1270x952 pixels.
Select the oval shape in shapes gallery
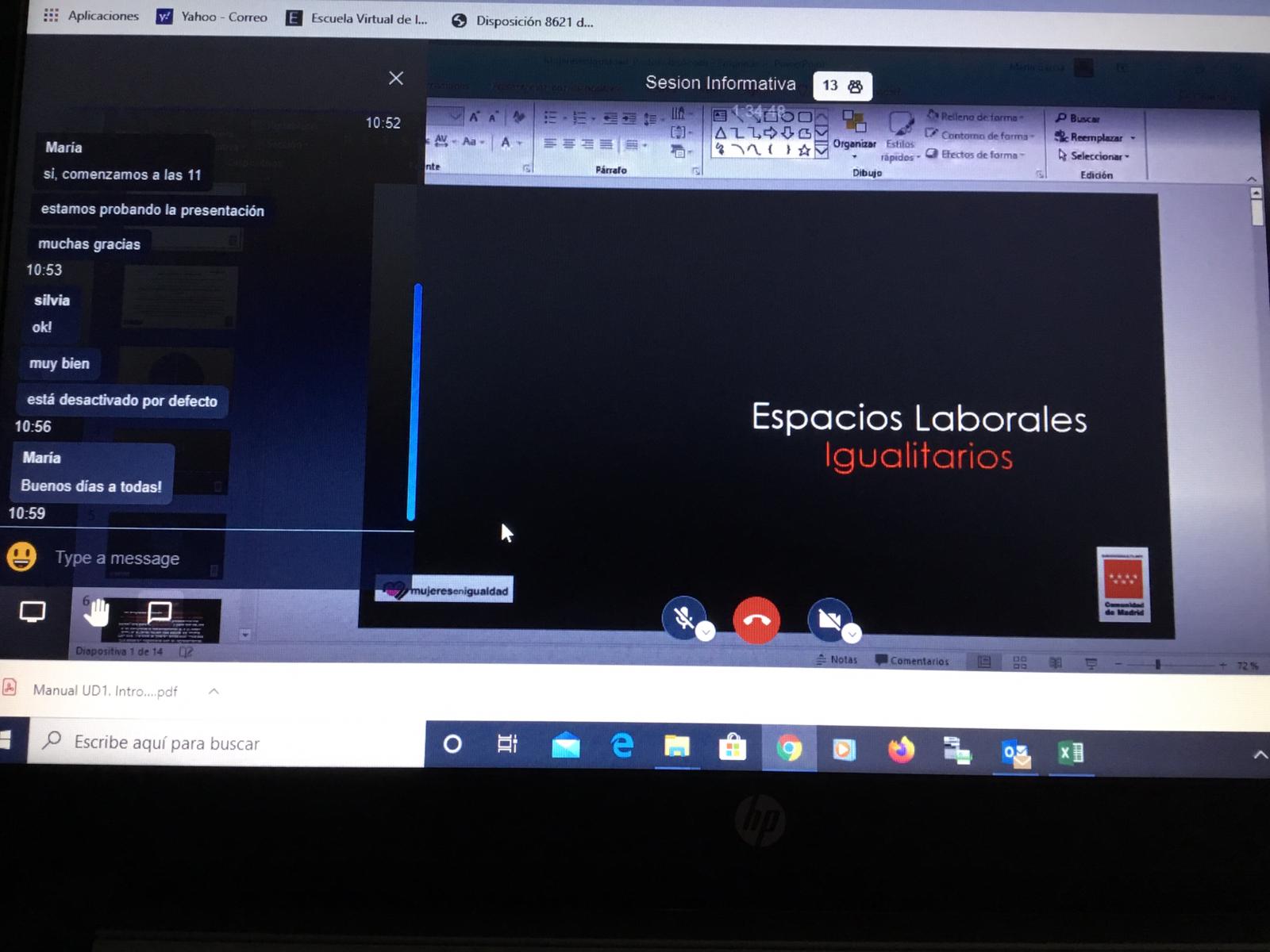coord(787,116)
